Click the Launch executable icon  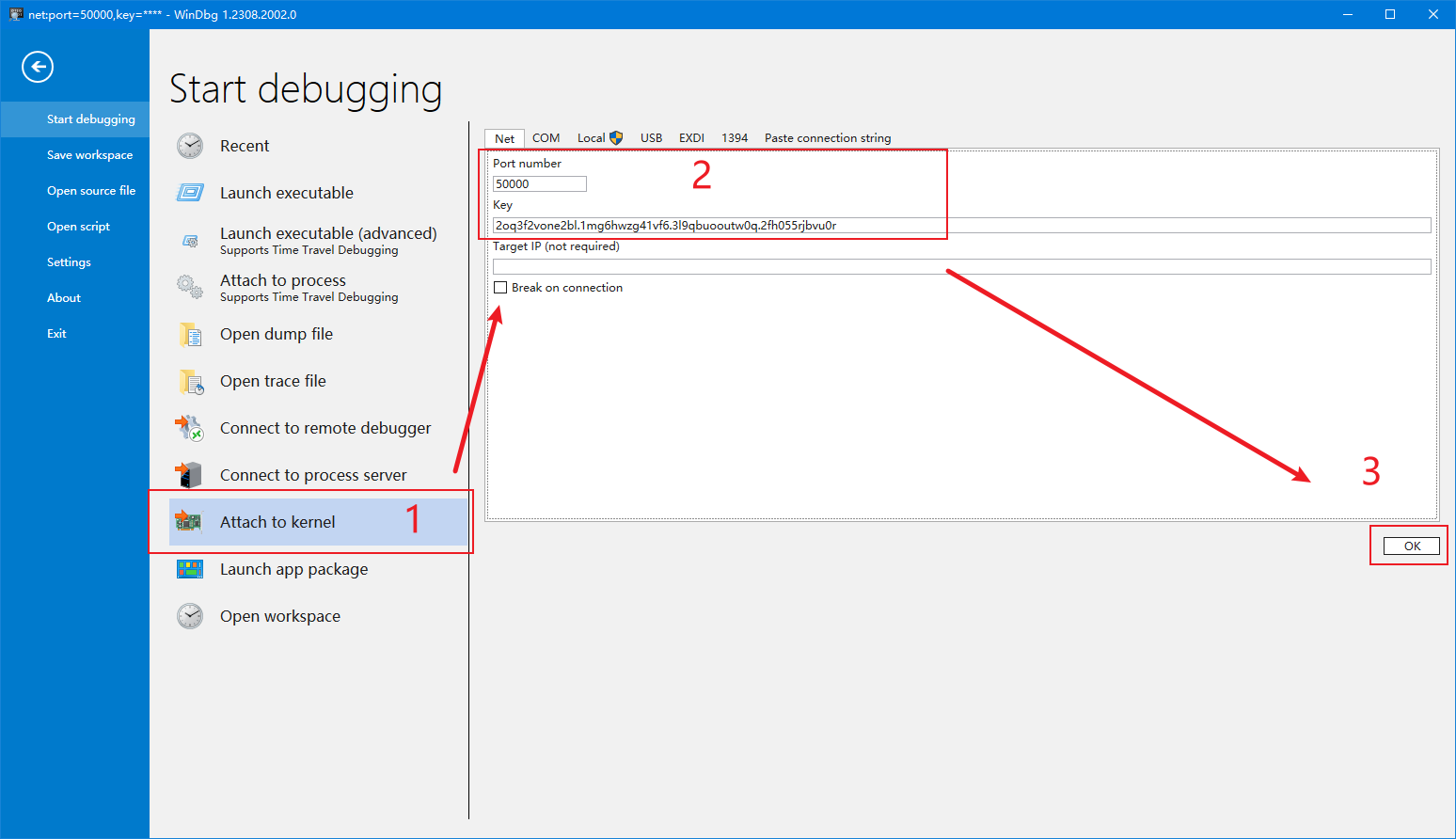[190, 193]
